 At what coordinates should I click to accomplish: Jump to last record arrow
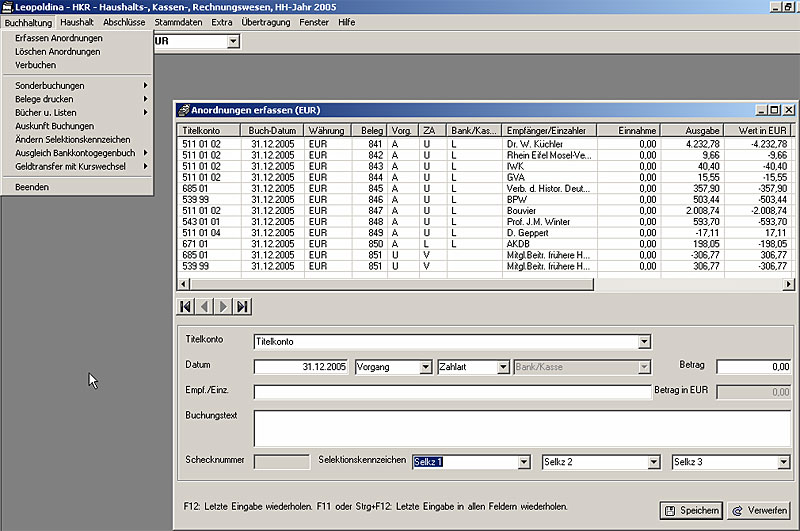click(x=243, y=306)
